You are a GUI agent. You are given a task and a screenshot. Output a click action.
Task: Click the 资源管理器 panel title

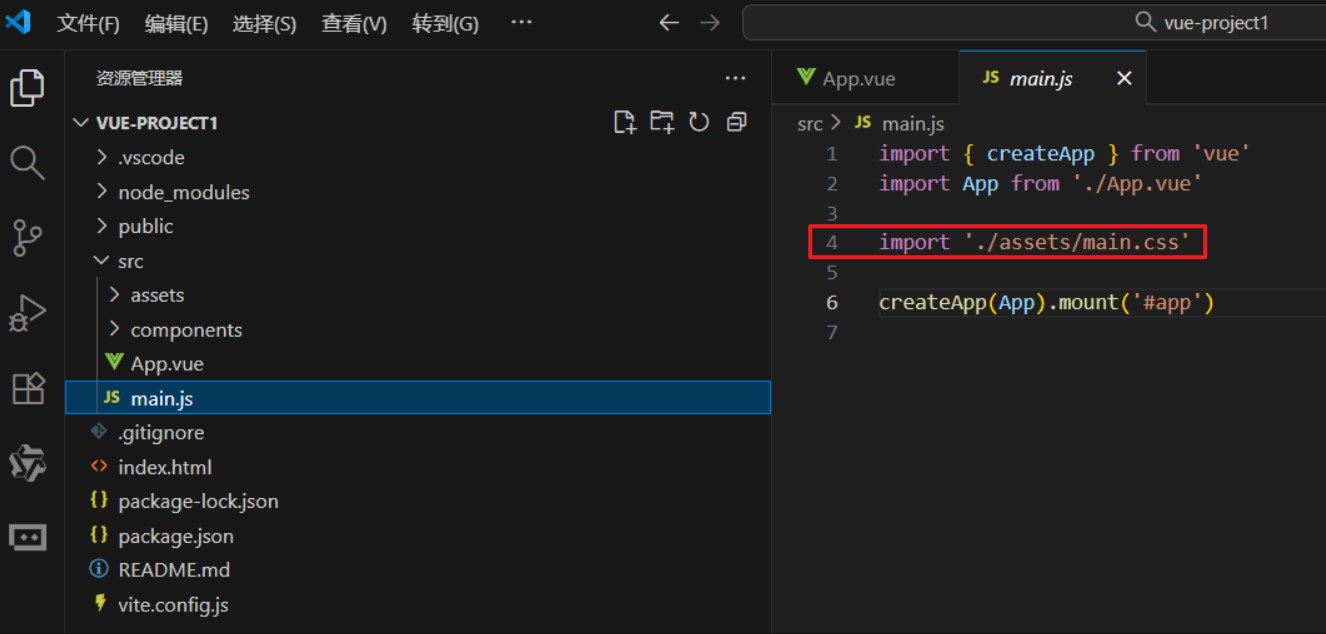[139, 78]
